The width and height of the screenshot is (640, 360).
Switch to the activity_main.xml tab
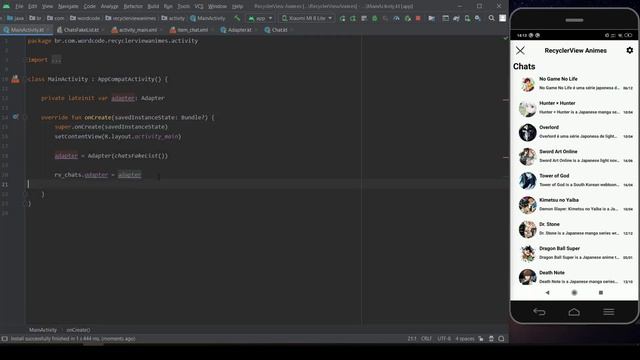pos(137,30)
